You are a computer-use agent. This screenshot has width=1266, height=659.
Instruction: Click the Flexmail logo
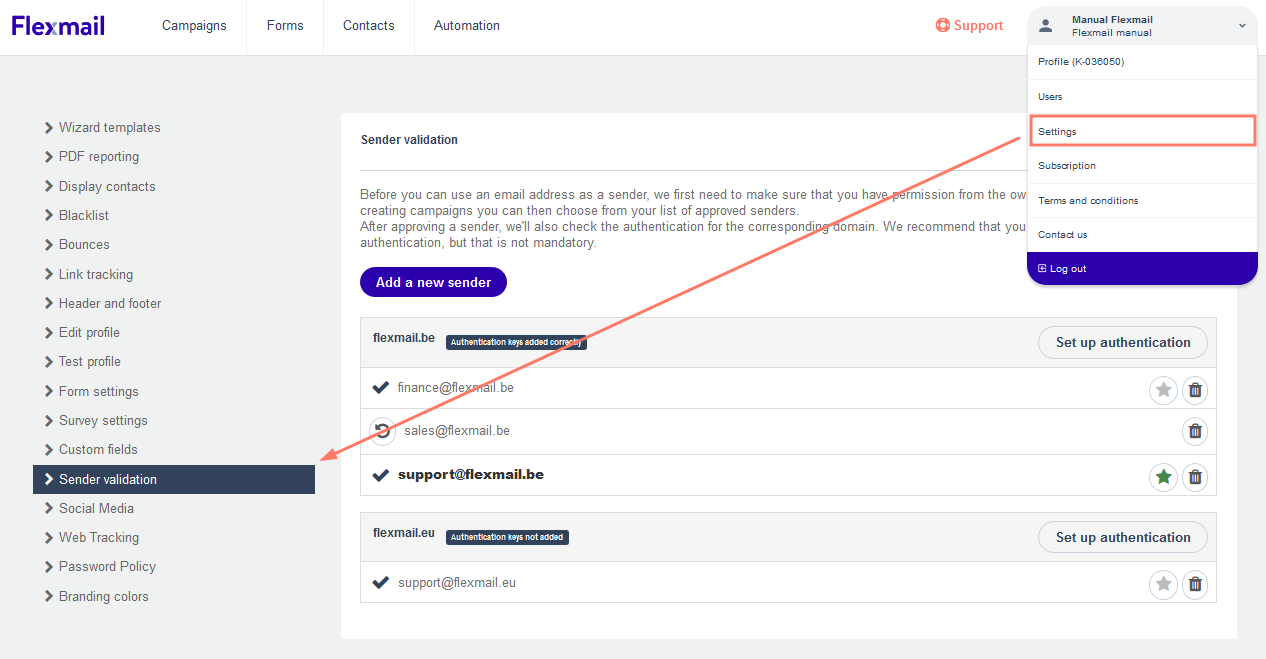pyautogui.click(x=58, y=25)
